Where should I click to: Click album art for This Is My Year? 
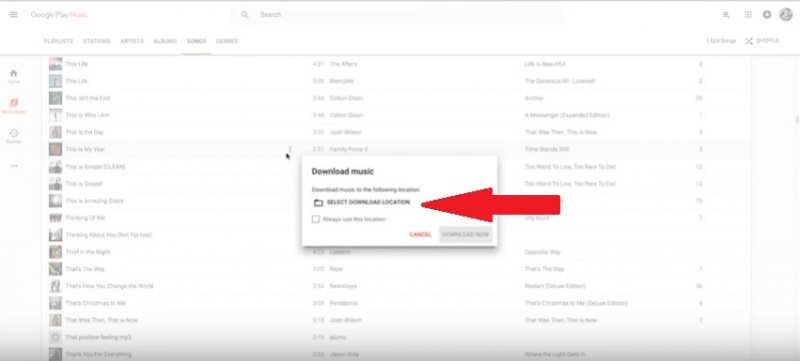56,149
